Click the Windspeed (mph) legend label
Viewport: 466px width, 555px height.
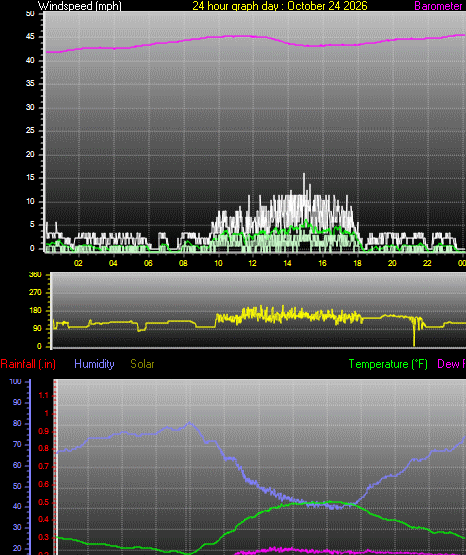click(x=80, y=6)
